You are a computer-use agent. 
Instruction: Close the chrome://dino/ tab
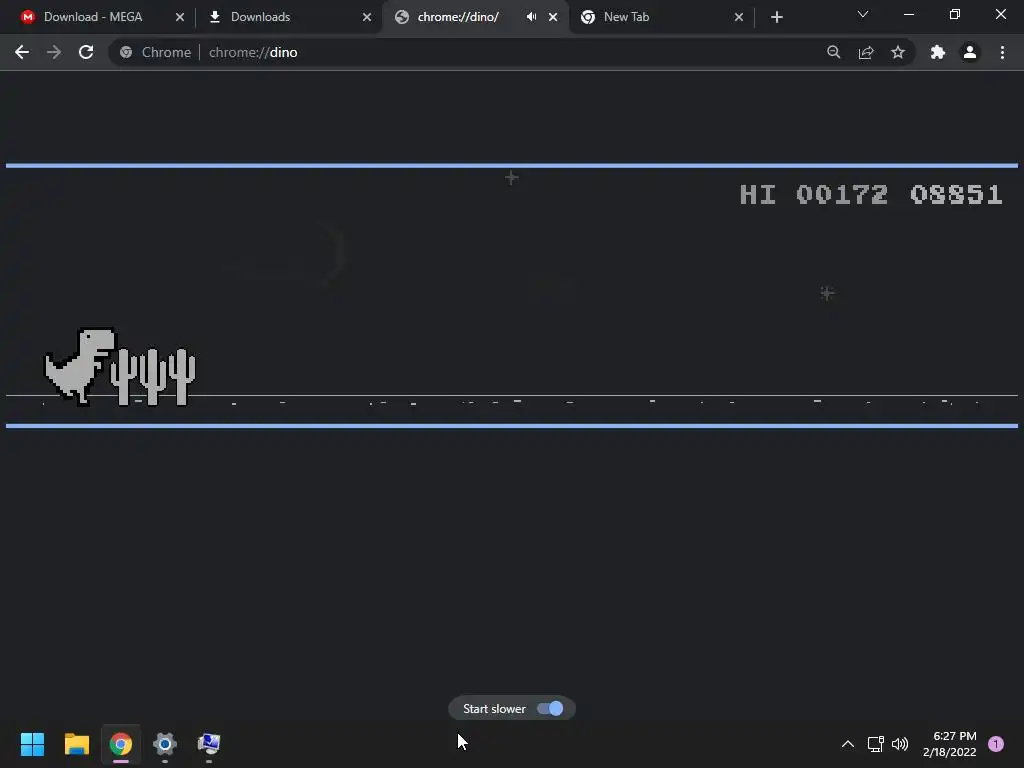tap(553, 17)
